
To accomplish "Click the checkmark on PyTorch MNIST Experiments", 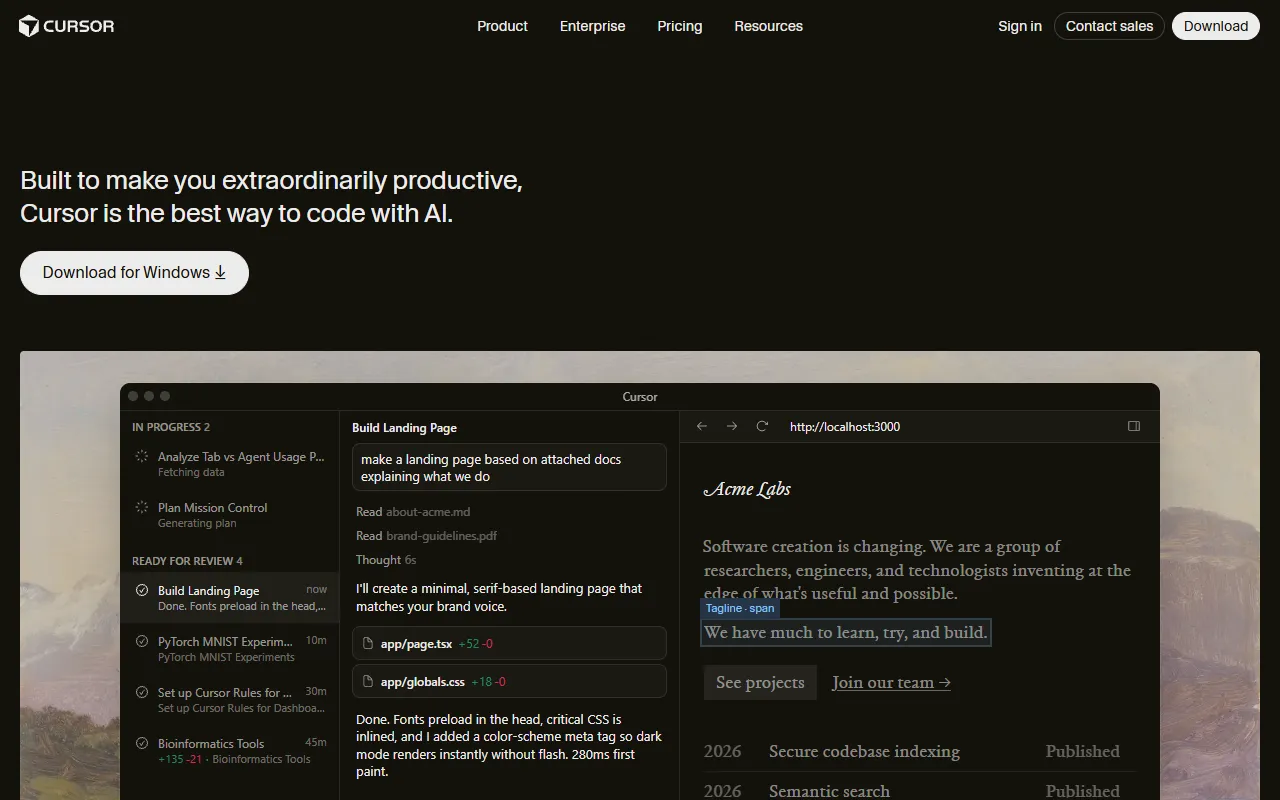I will (x=142, y=642).
